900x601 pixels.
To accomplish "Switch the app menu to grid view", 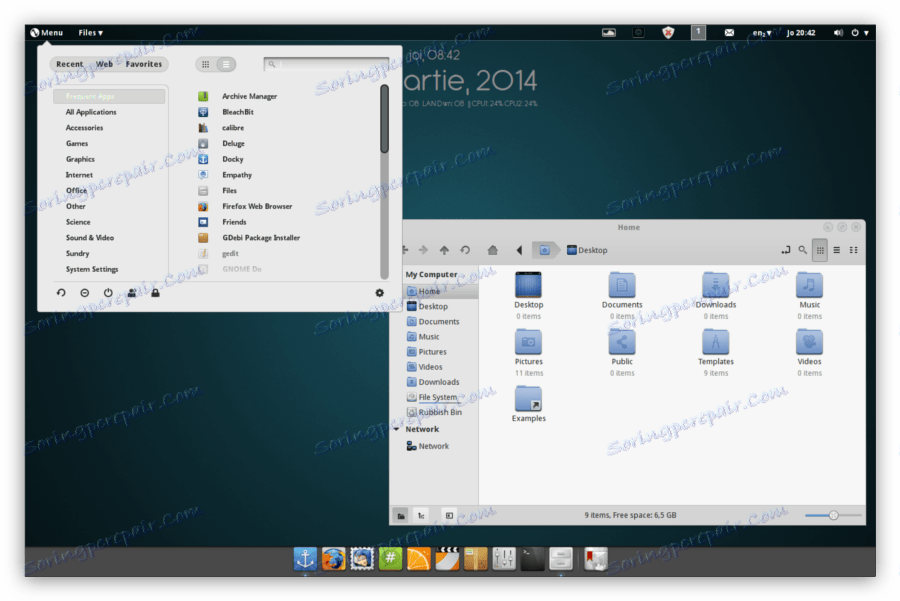I will [x=205, y=64].
